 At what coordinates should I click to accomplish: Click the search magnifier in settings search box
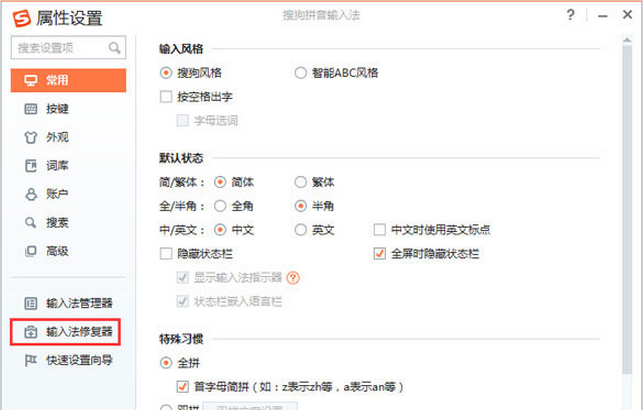(114, 48)
